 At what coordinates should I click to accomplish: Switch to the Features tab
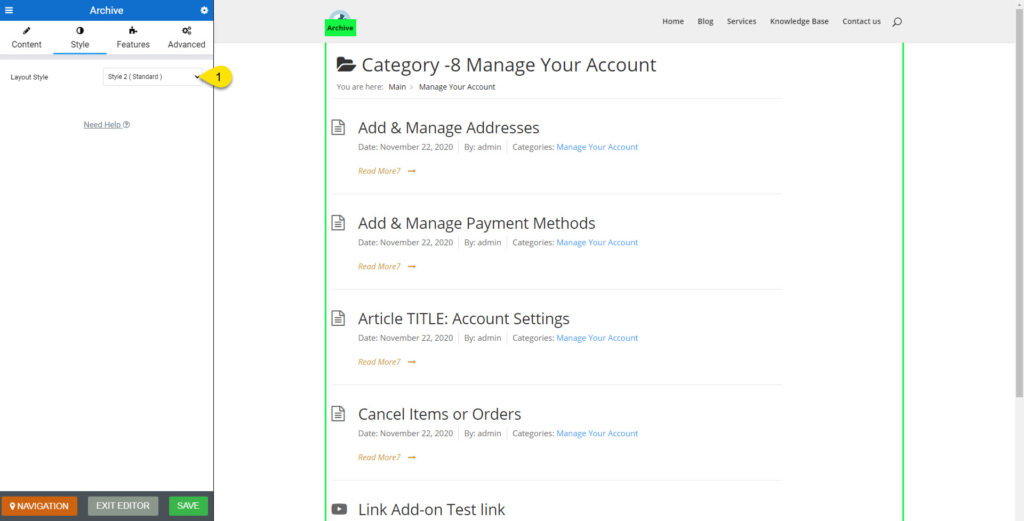(133, 38)
